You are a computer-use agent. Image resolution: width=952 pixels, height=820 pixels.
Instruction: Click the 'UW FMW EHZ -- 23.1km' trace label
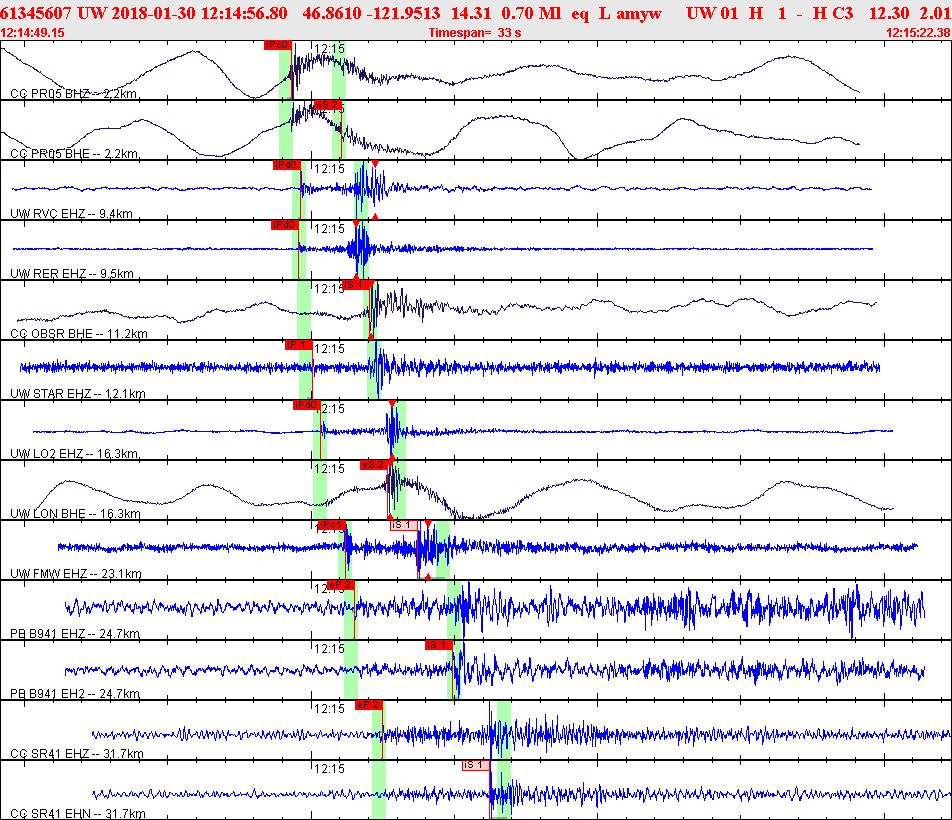coord(76,574)
